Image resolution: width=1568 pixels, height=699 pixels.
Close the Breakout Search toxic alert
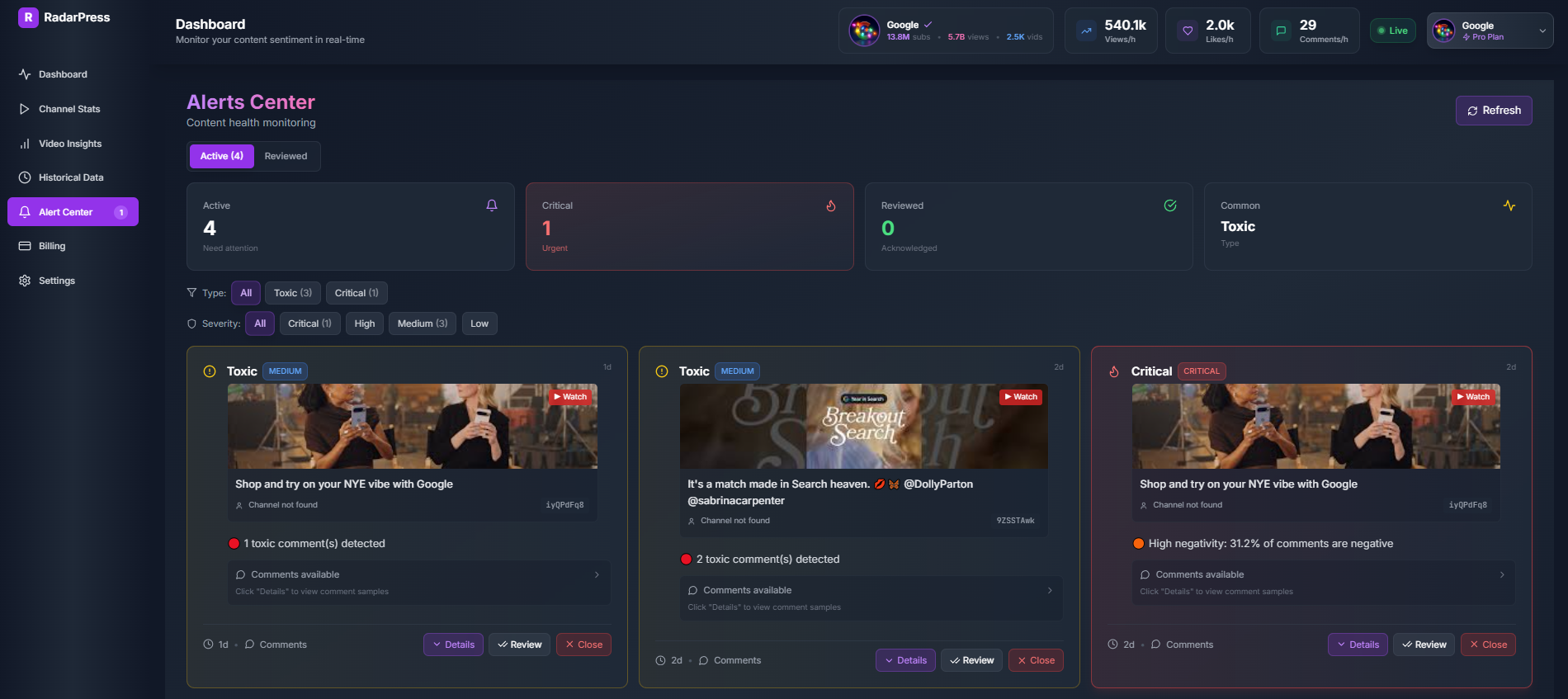[1035, 660]
